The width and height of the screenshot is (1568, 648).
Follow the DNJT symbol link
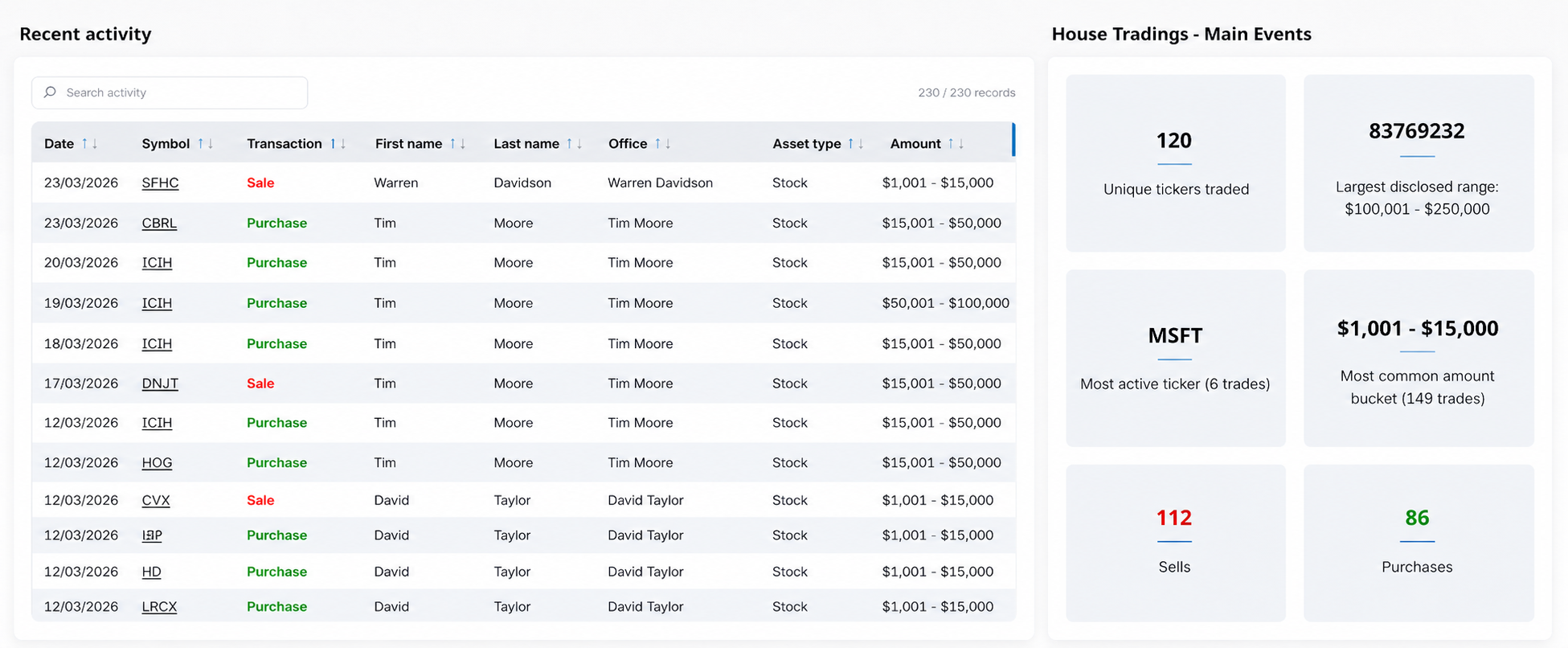point(160,383)
